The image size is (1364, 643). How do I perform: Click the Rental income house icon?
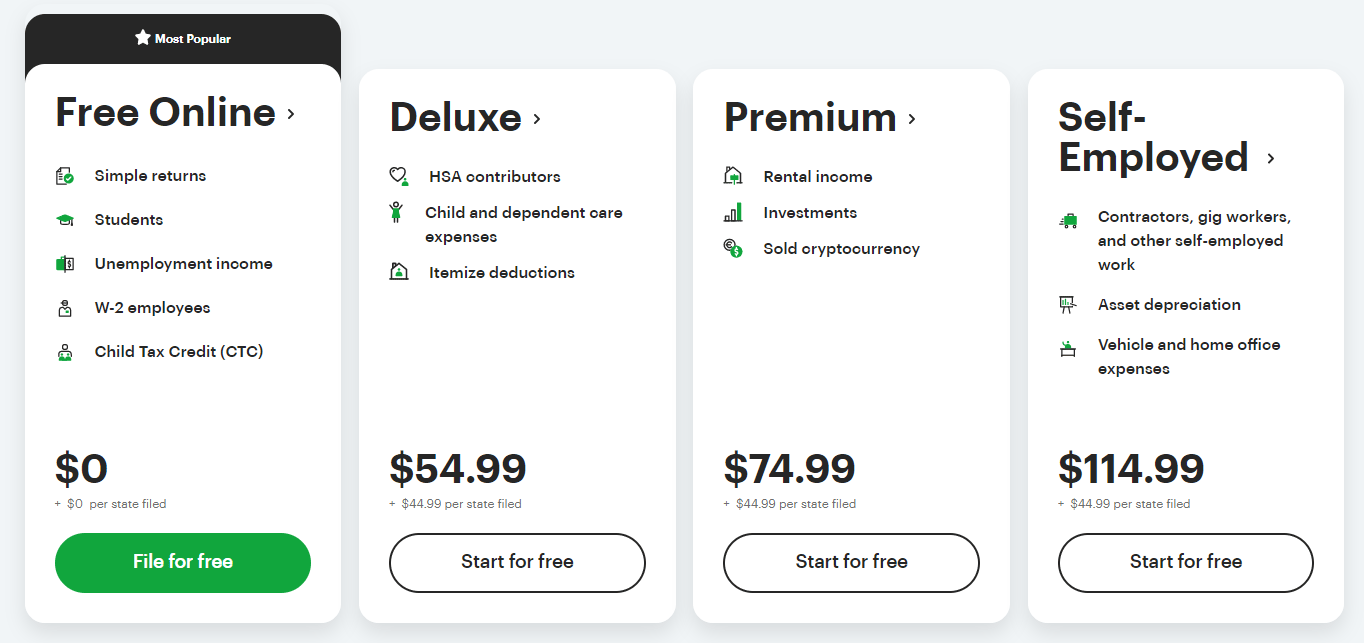pos(733,175)
